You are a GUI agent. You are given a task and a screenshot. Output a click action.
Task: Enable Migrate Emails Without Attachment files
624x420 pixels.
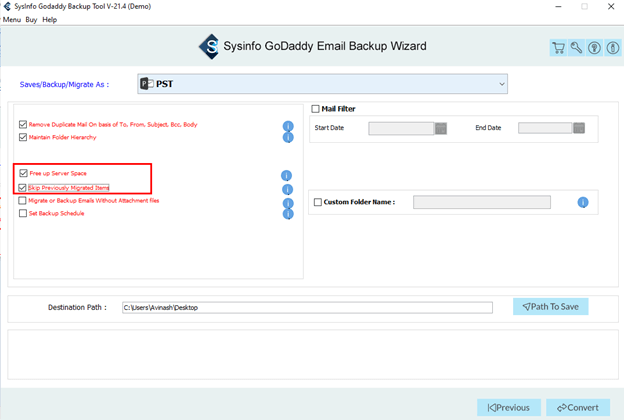point(22,200)
